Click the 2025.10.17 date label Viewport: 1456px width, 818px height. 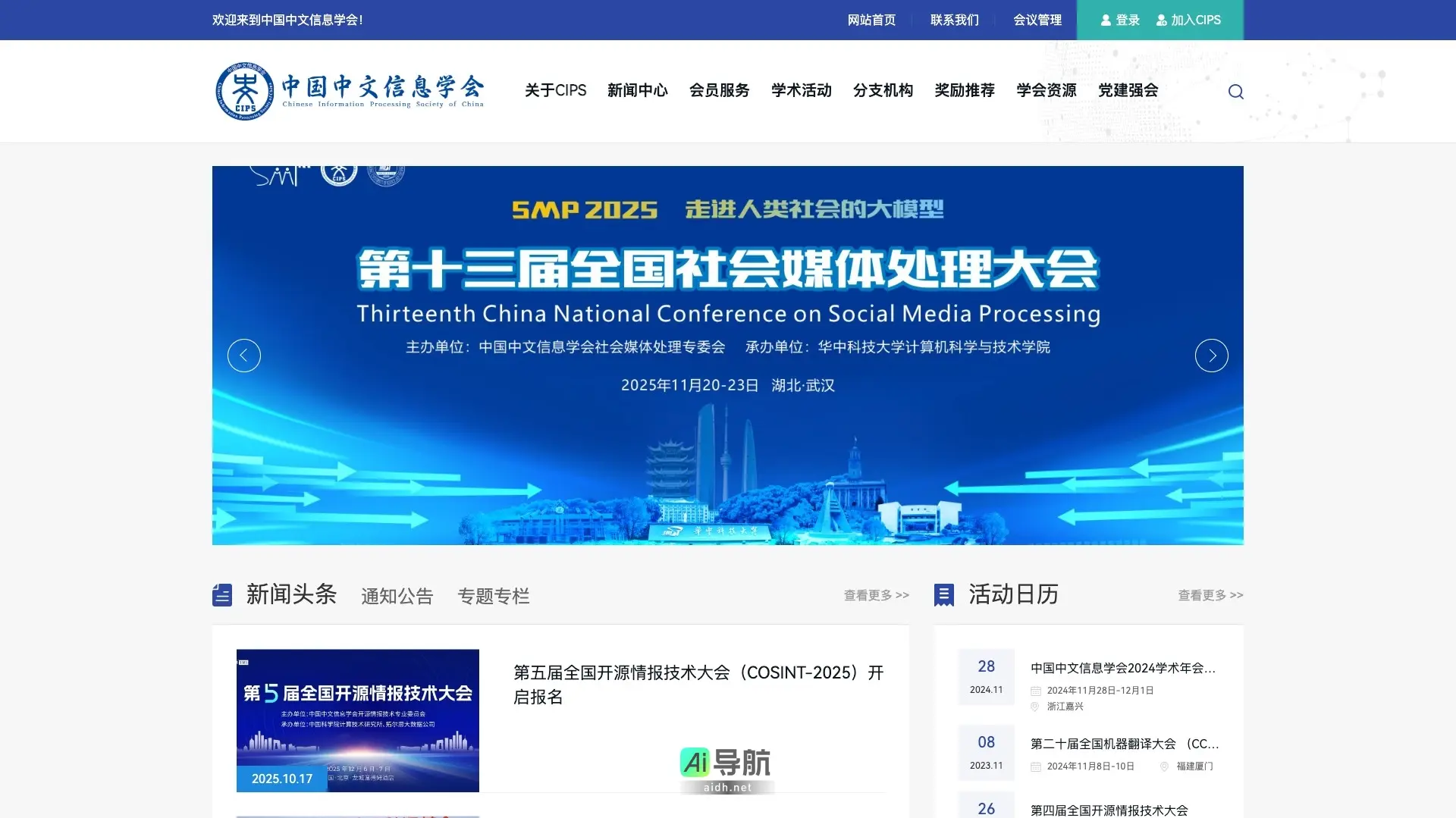[282, 779]
